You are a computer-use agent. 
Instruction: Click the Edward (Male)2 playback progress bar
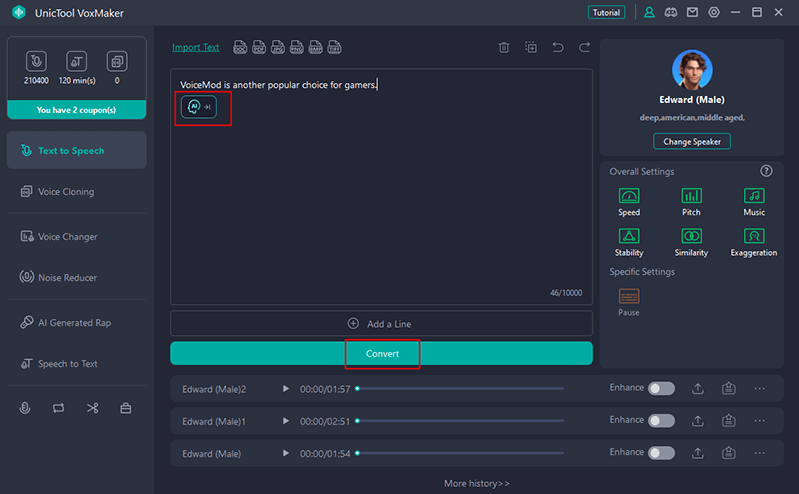[460, 388]
